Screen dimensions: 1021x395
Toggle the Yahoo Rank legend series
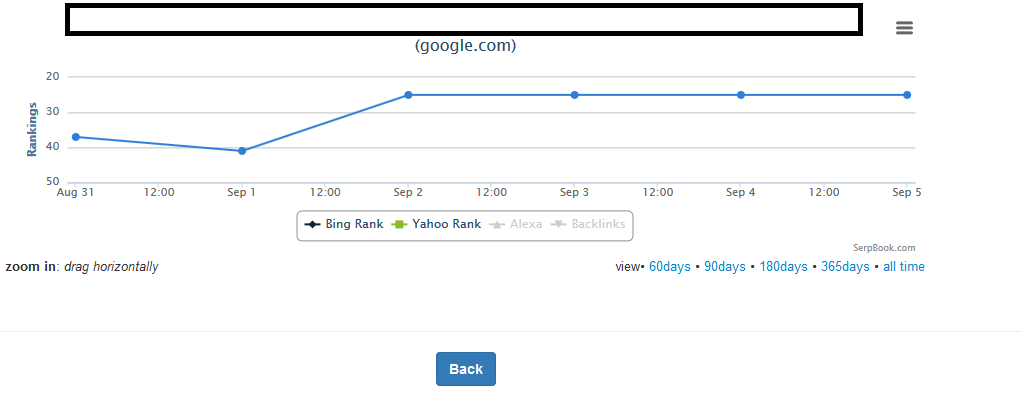click(436, 225)
